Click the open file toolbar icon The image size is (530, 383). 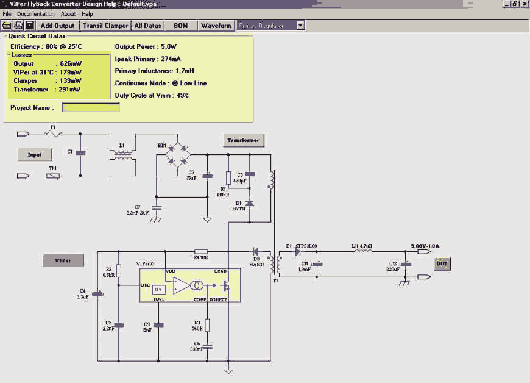pyautogui.click(x=7, y=25)
